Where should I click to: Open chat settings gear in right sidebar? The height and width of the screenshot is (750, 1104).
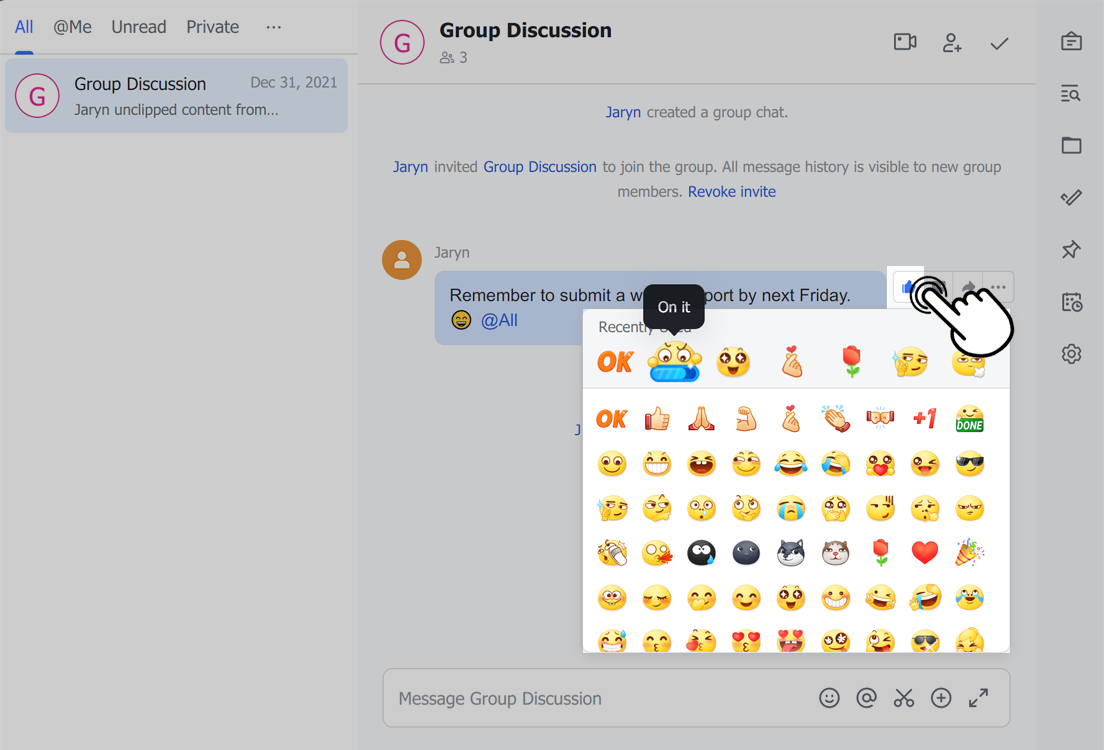(1071, 354)
